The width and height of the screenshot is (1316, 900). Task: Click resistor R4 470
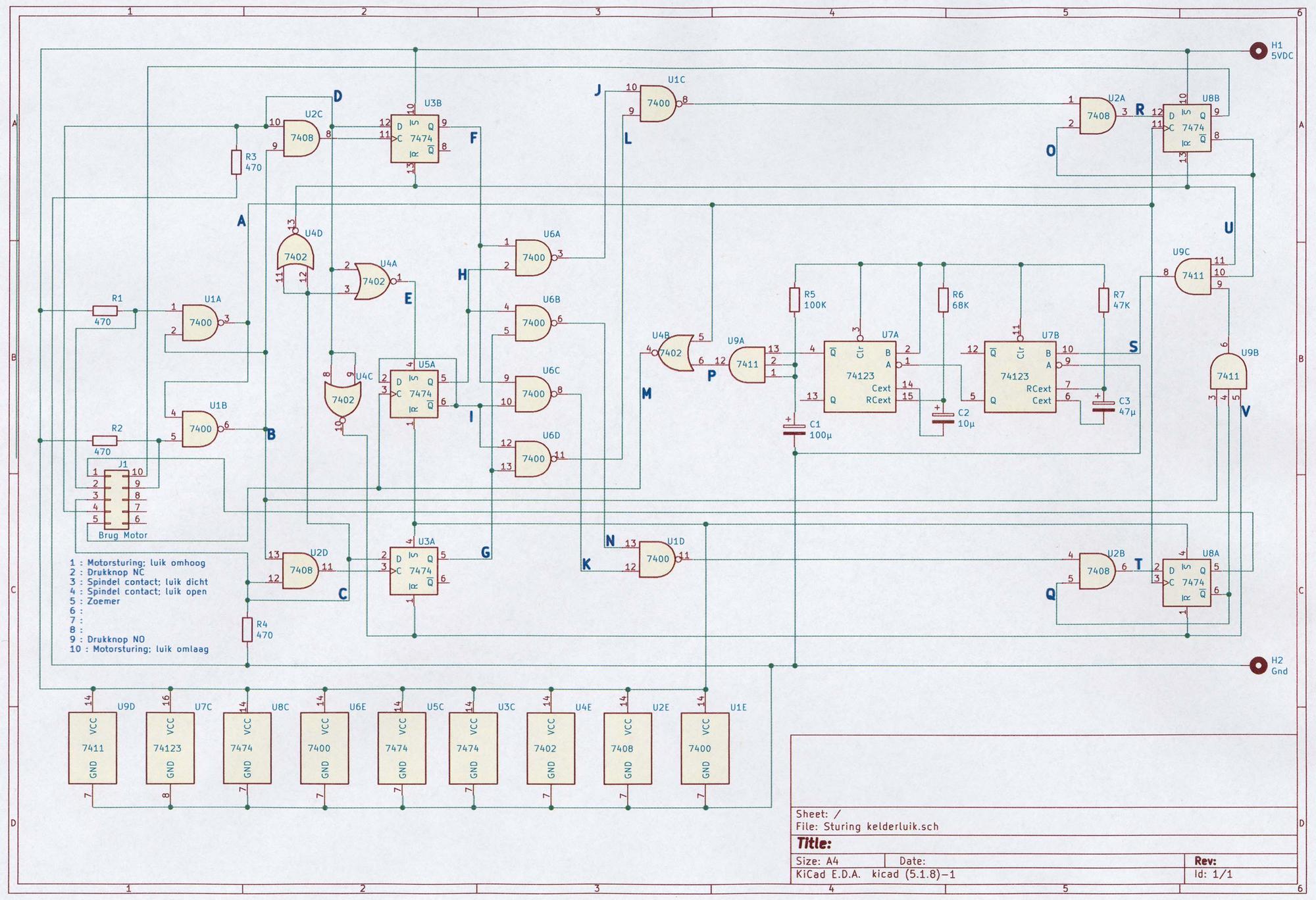247,630
